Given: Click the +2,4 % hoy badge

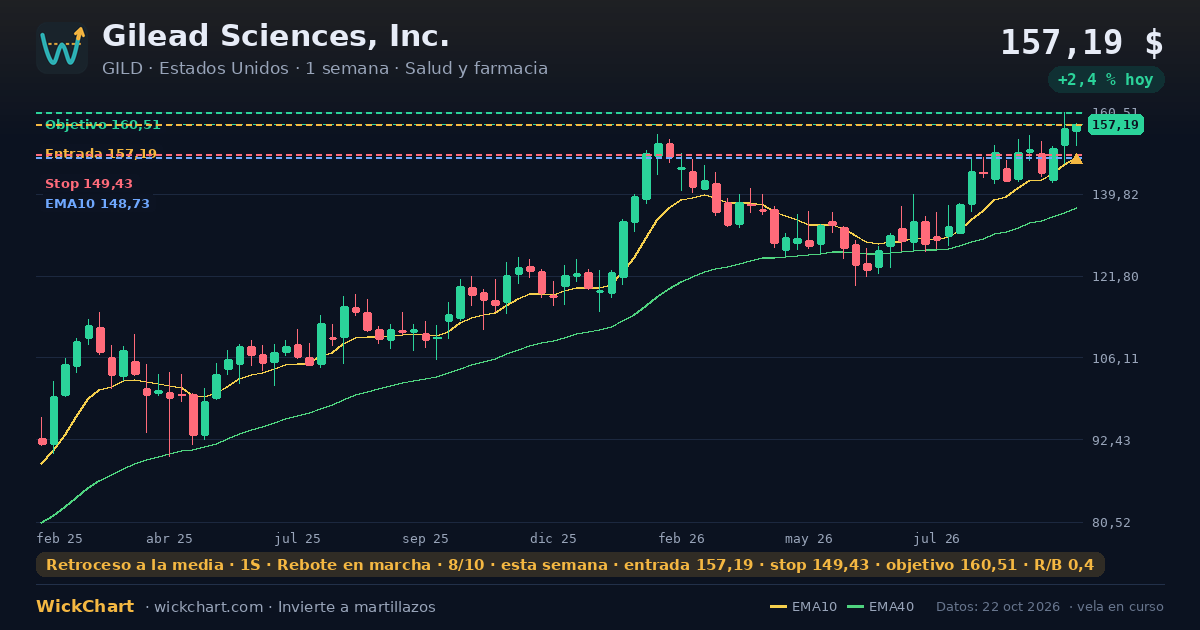Looking at the screenshot, I should tap(1106, 80).
